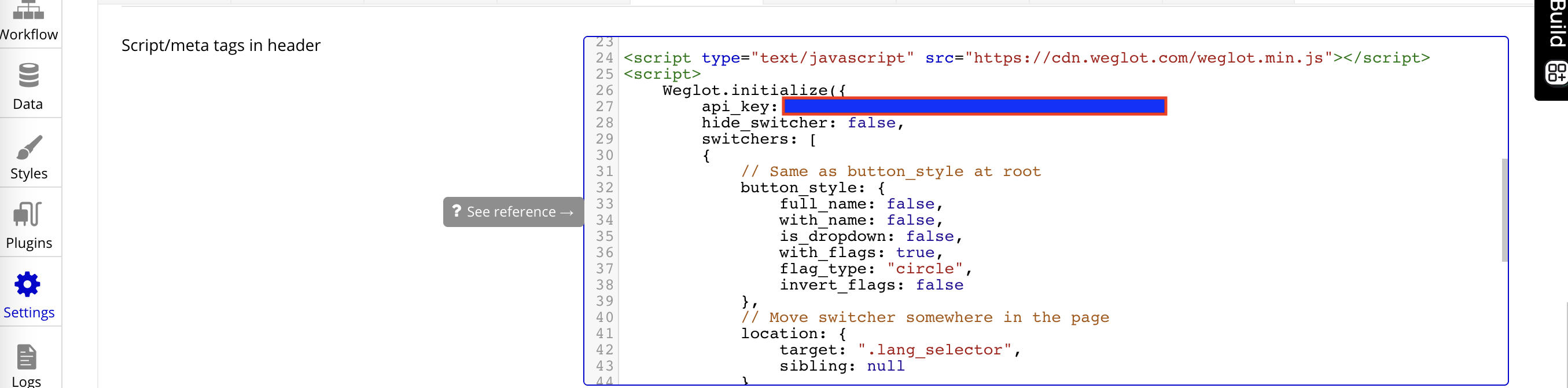Click the 'Script/meta tags in header' label

(x=221, y=46)
